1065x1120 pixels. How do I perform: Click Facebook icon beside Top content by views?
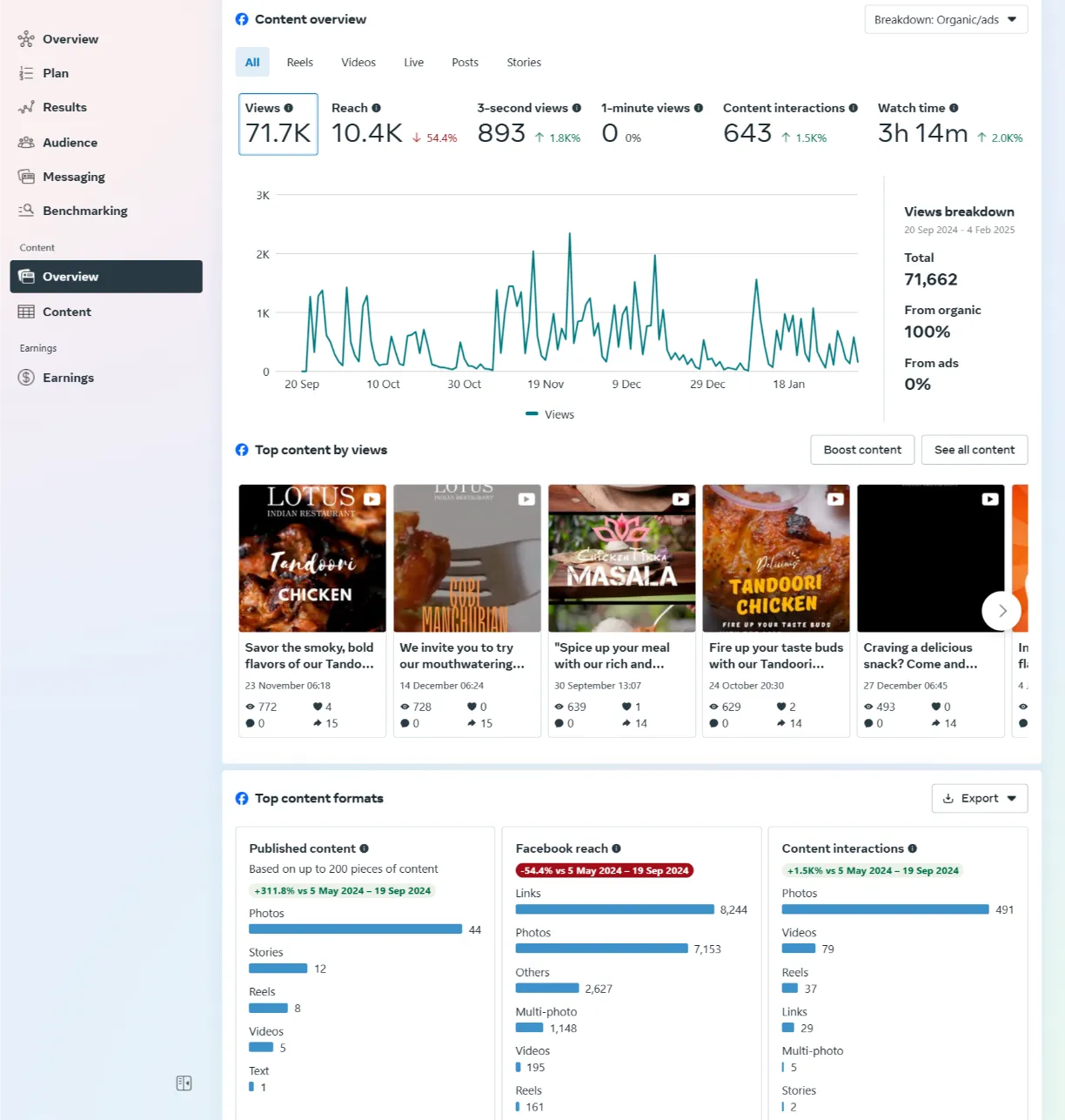click(242, 450)
